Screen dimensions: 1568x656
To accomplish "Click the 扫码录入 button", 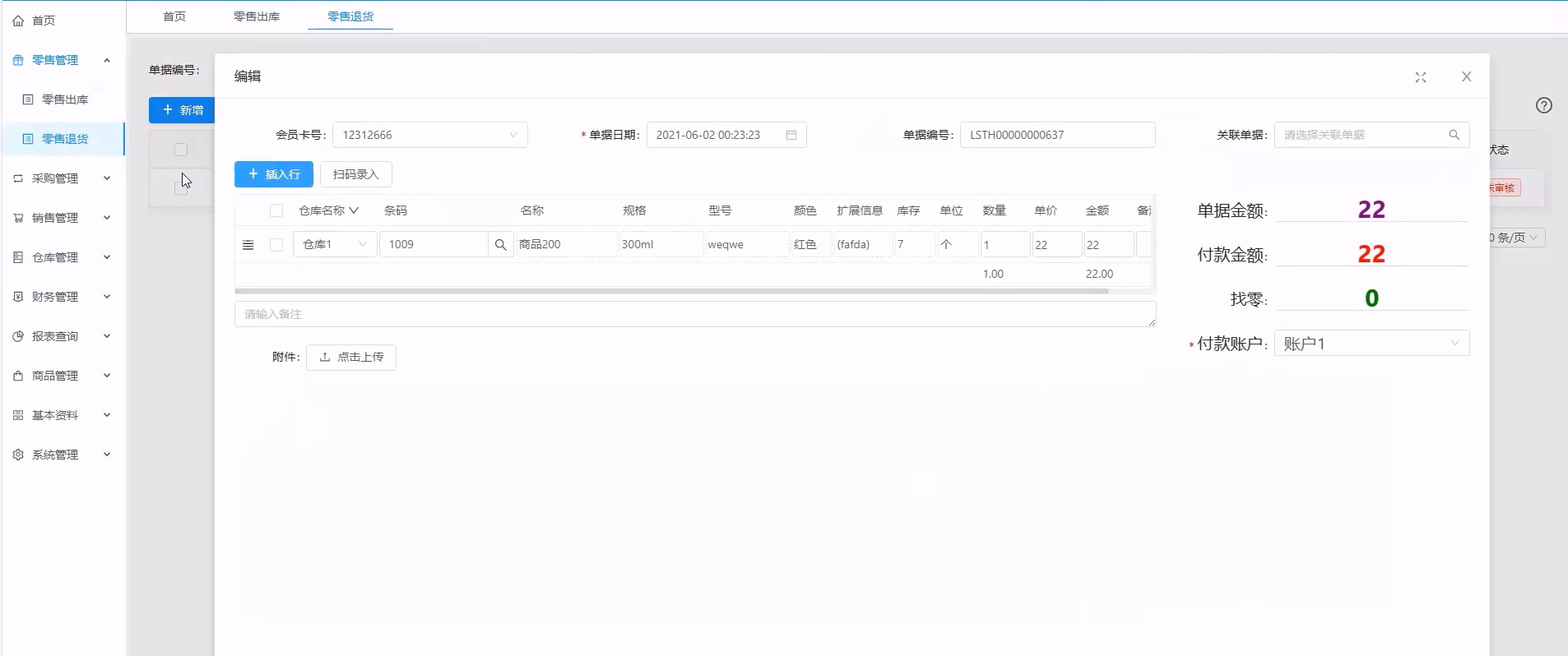I will point(355,174).
